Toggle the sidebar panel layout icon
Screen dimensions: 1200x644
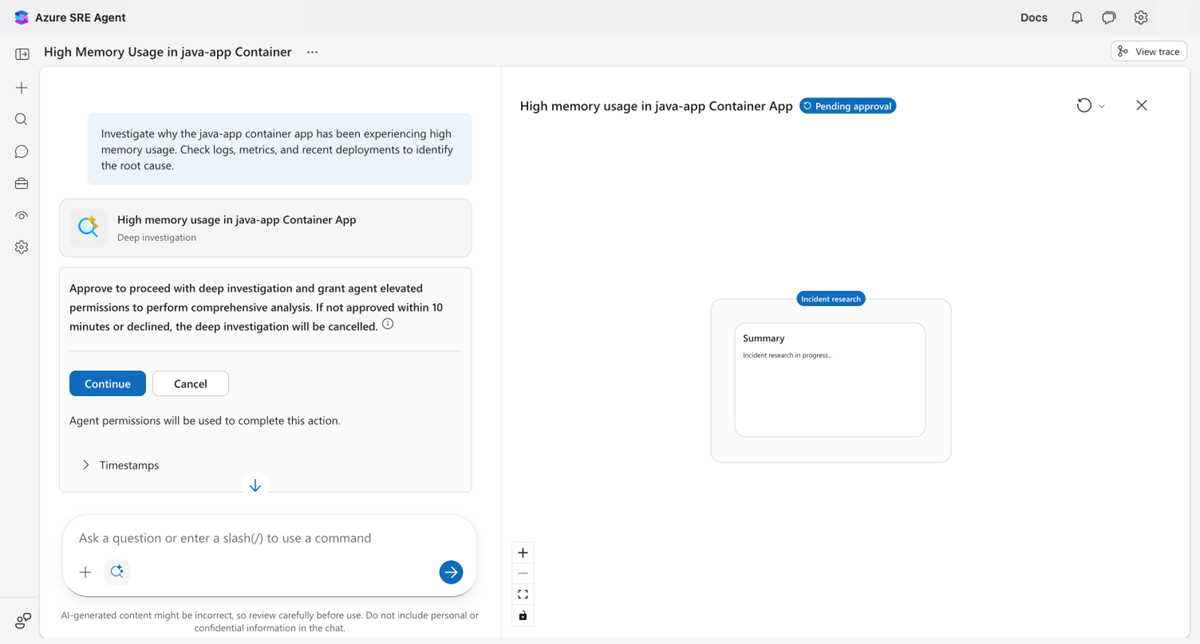tap(22, 54)
